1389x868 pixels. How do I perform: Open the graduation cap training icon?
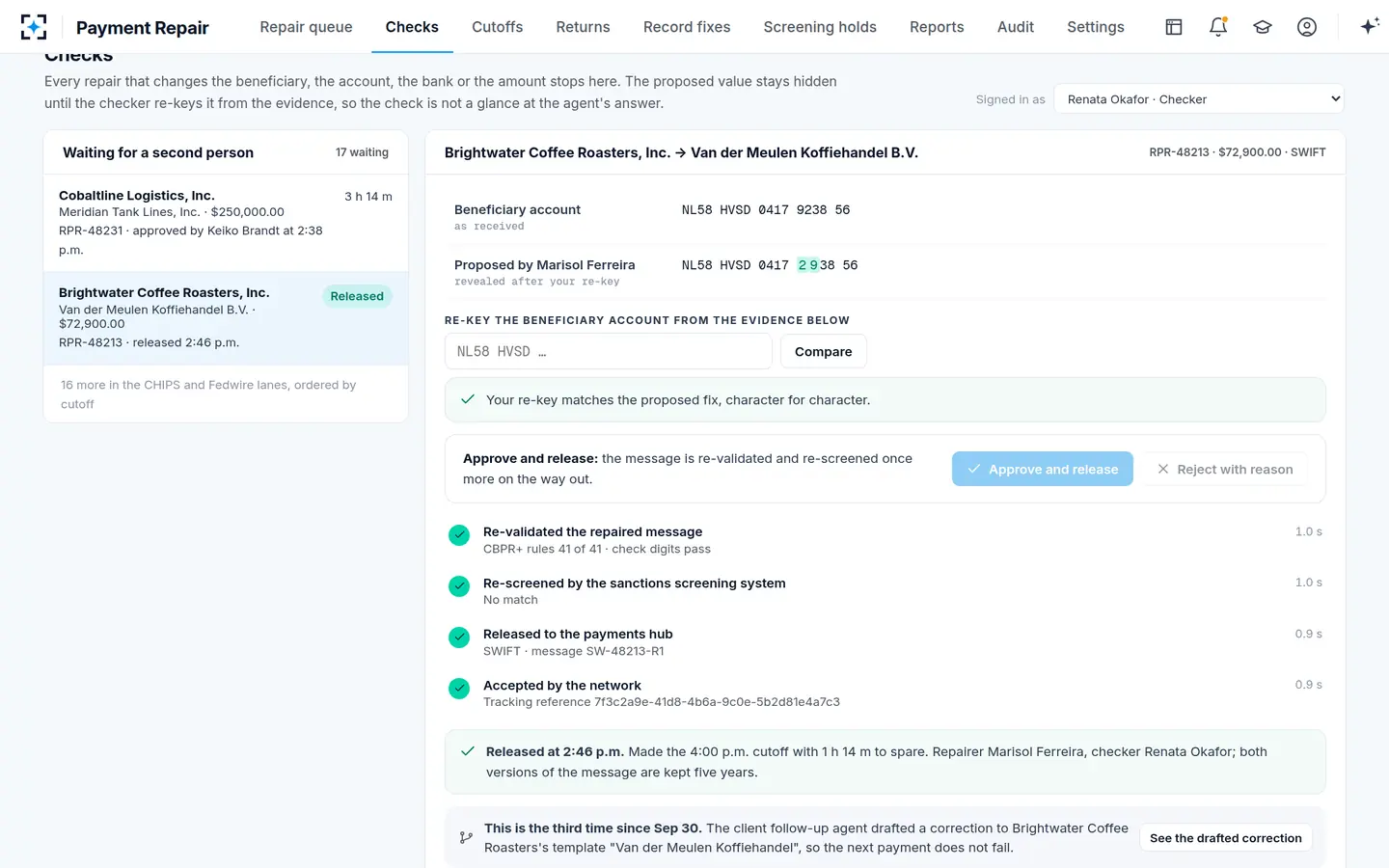tap(1263, 27)
